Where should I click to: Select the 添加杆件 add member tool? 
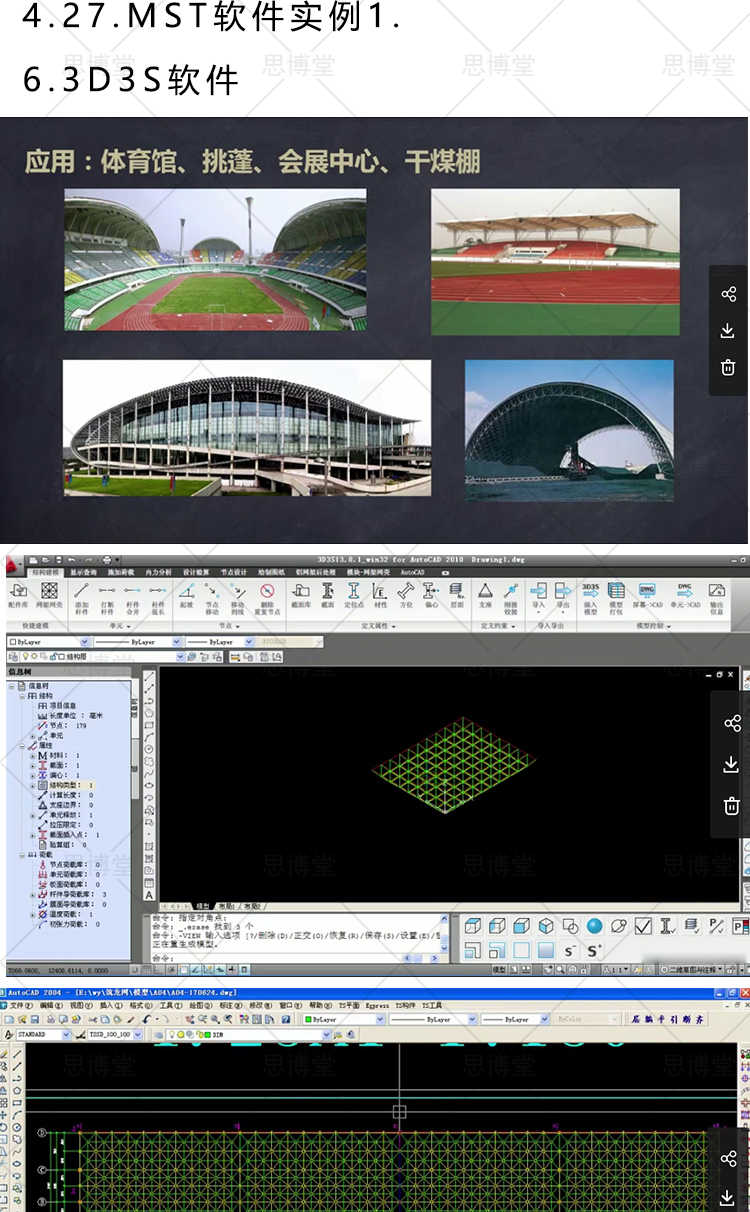point(82,594)
